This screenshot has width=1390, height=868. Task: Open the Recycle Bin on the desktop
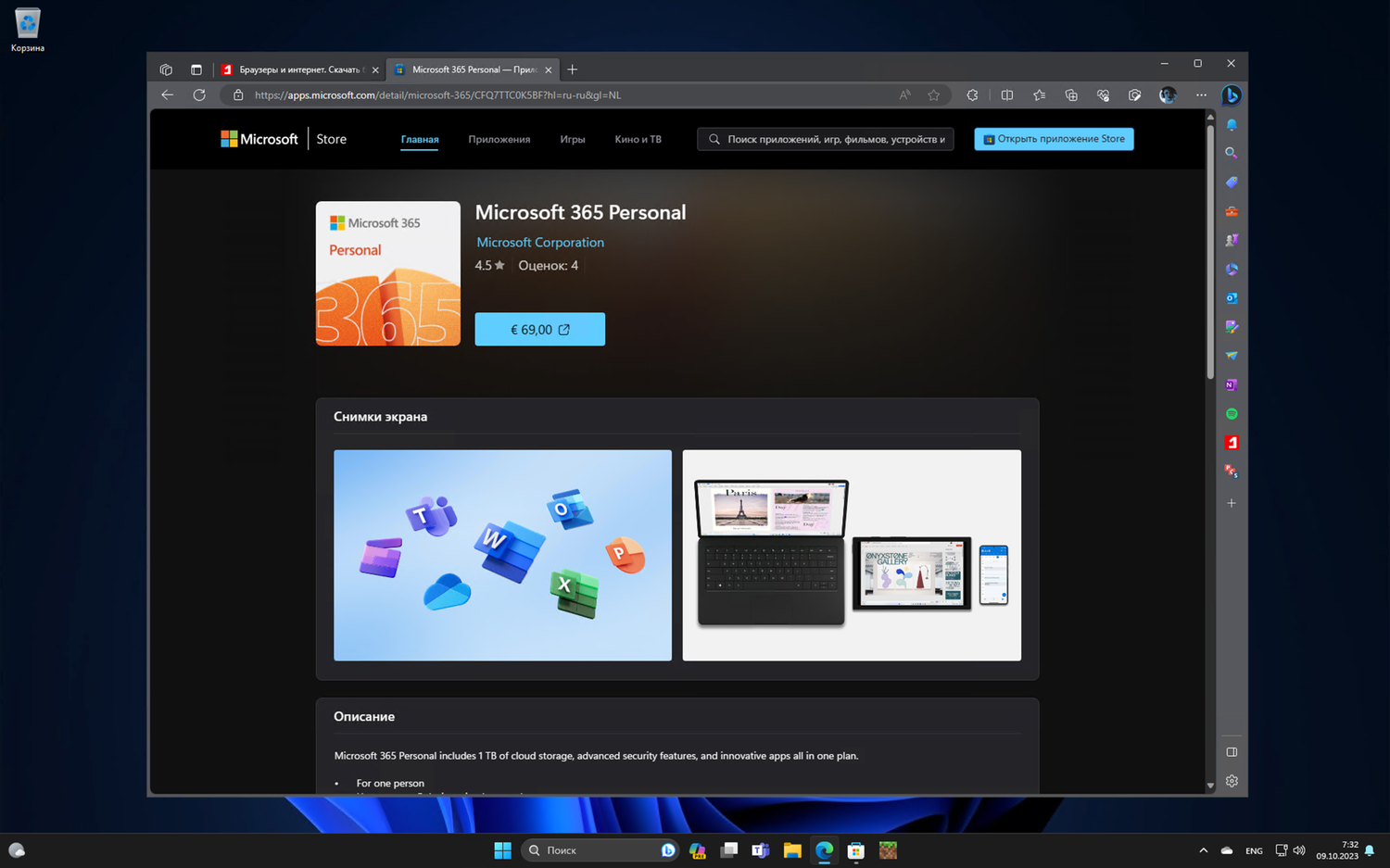coord(28,31)
